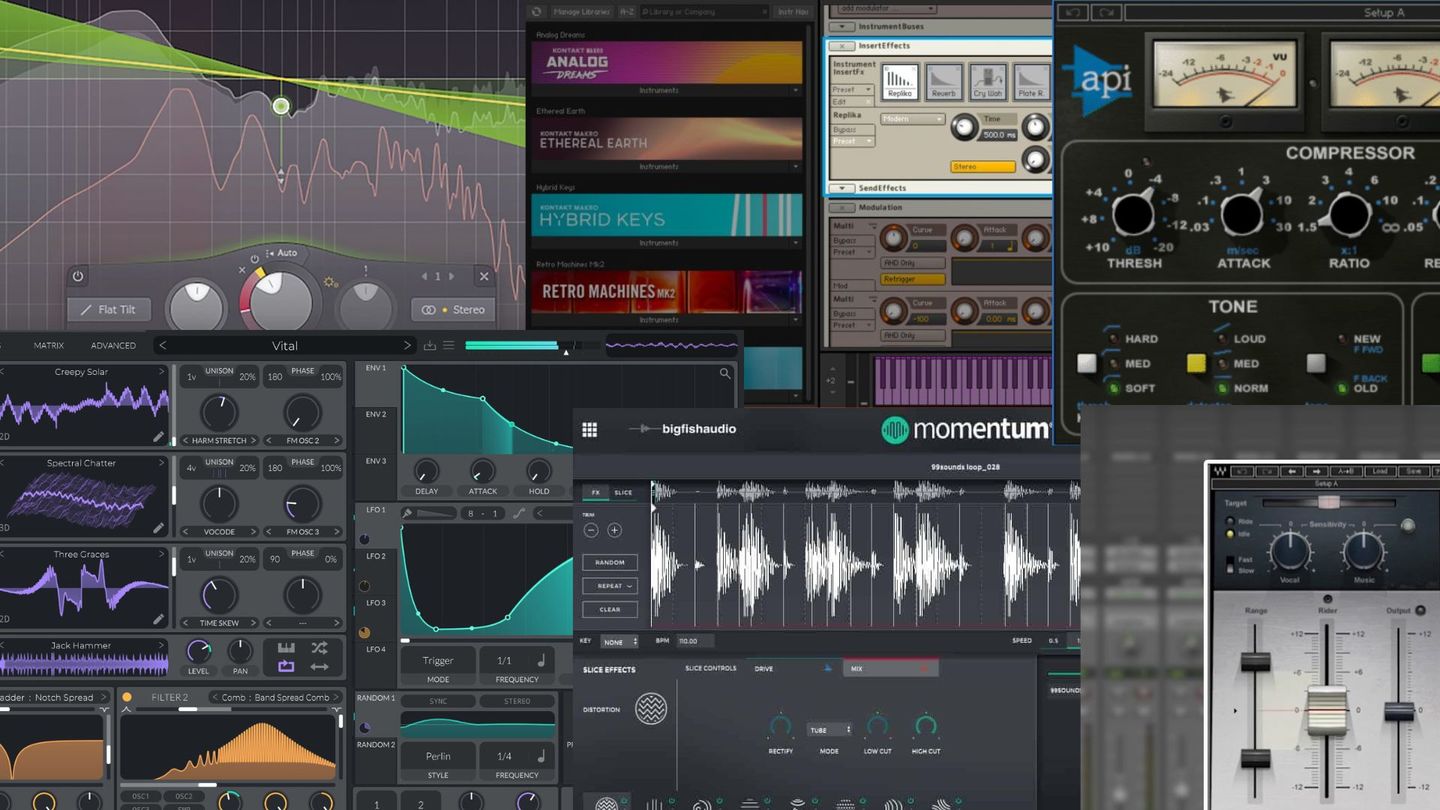The height and width of the screenshot is (810, 1440).
Task: Select the Cry Wah insert effect slot
Action: click(x=988, y=81)
